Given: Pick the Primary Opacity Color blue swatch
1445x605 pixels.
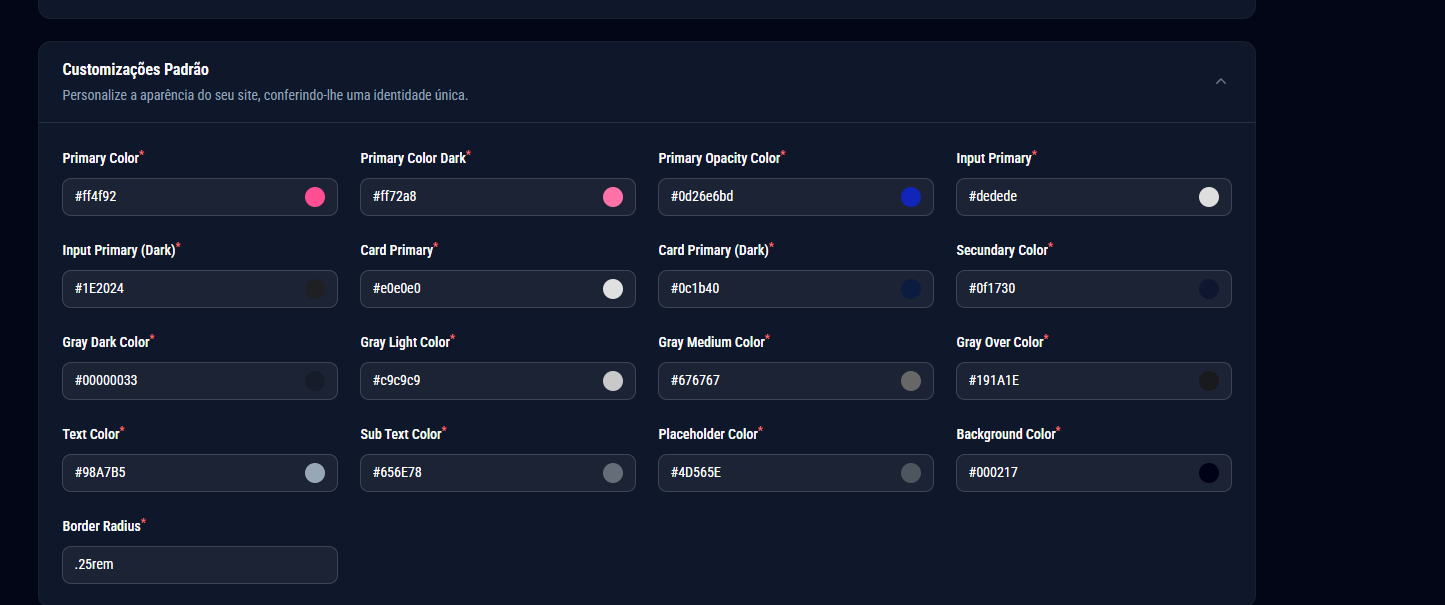Looking at the screenshot, I should 911,197.
